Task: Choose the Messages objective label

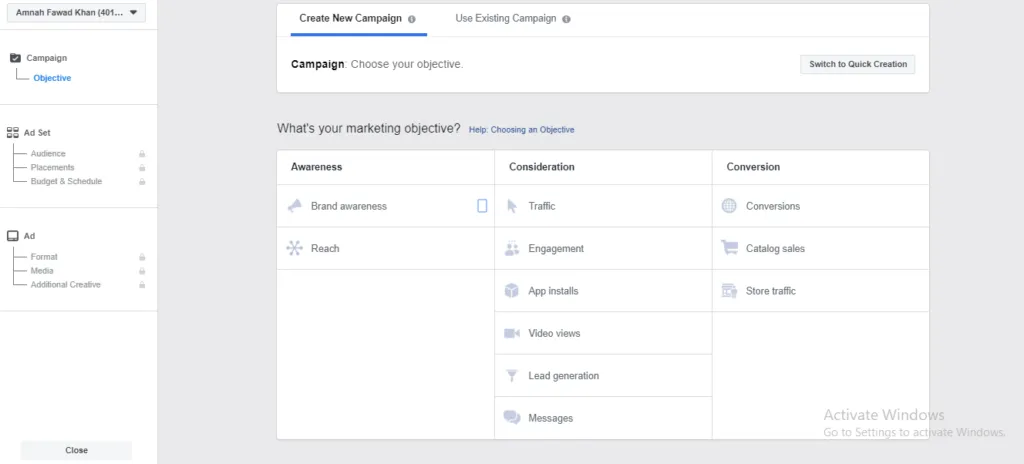Action: [550, 418]
